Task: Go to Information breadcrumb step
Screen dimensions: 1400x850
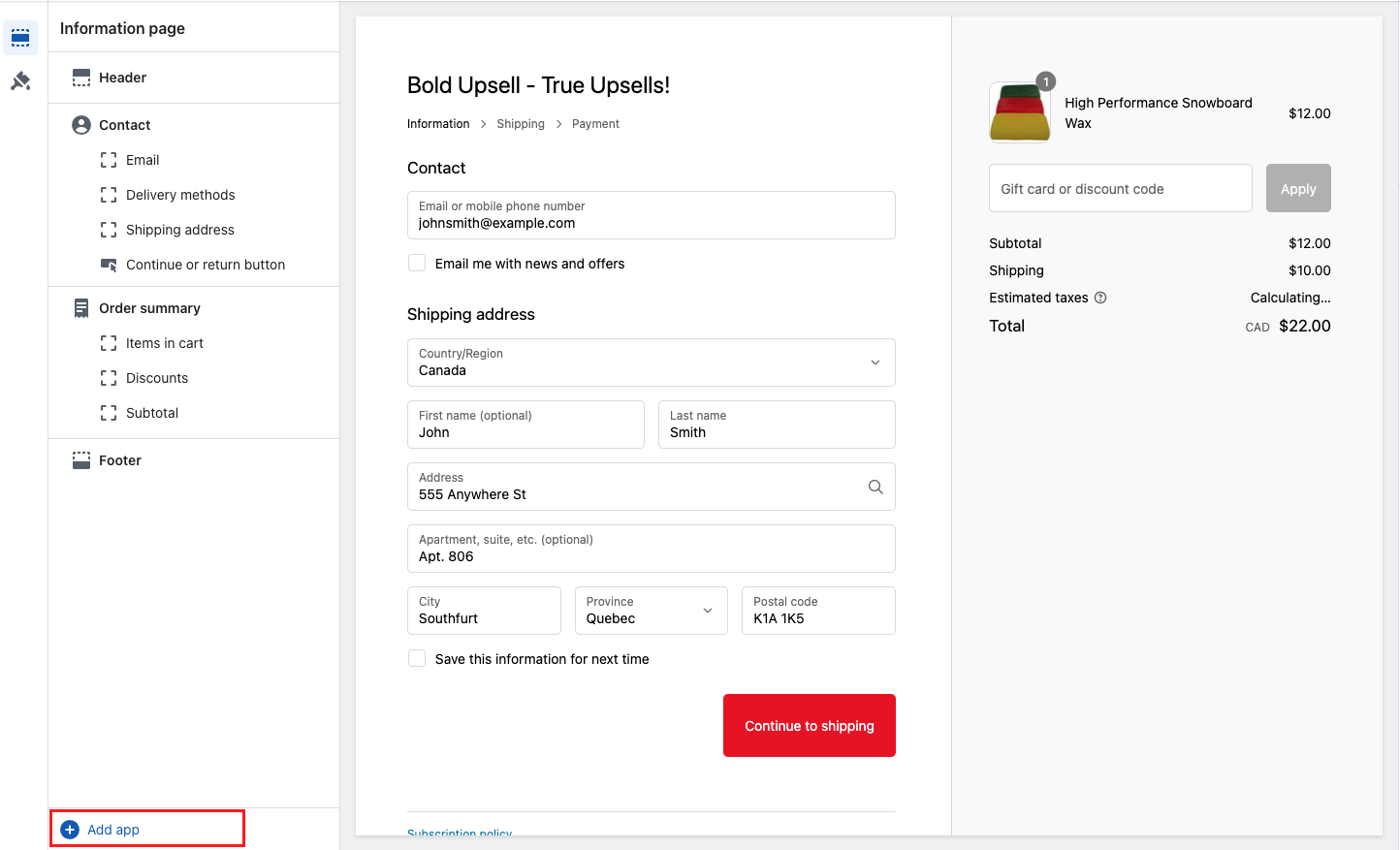Action: tap(438, 124)
